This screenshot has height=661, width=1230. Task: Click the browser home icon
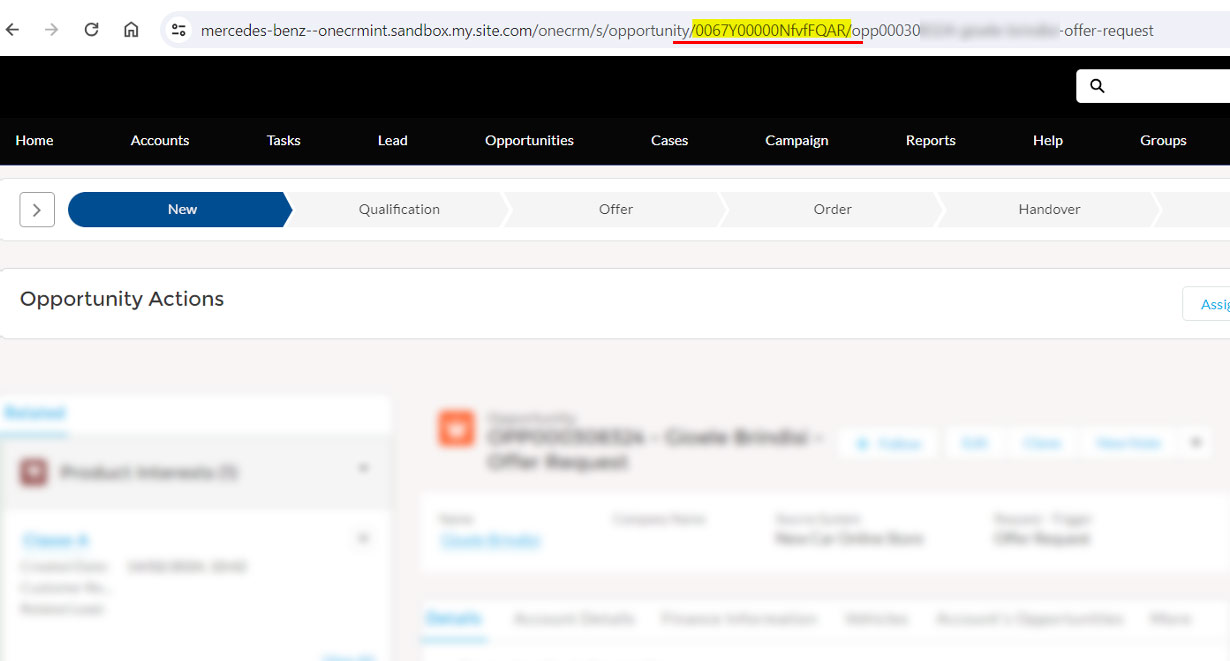click(x=131, y=30)
